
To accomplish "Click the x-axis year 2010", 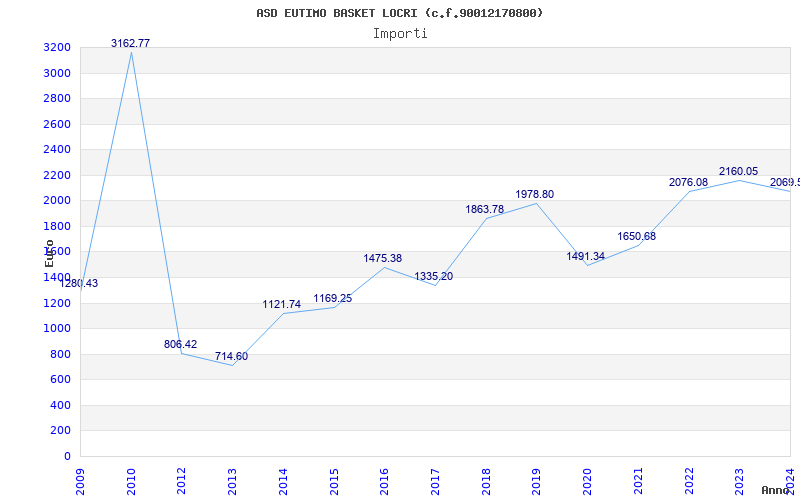I will click(131, 482).
